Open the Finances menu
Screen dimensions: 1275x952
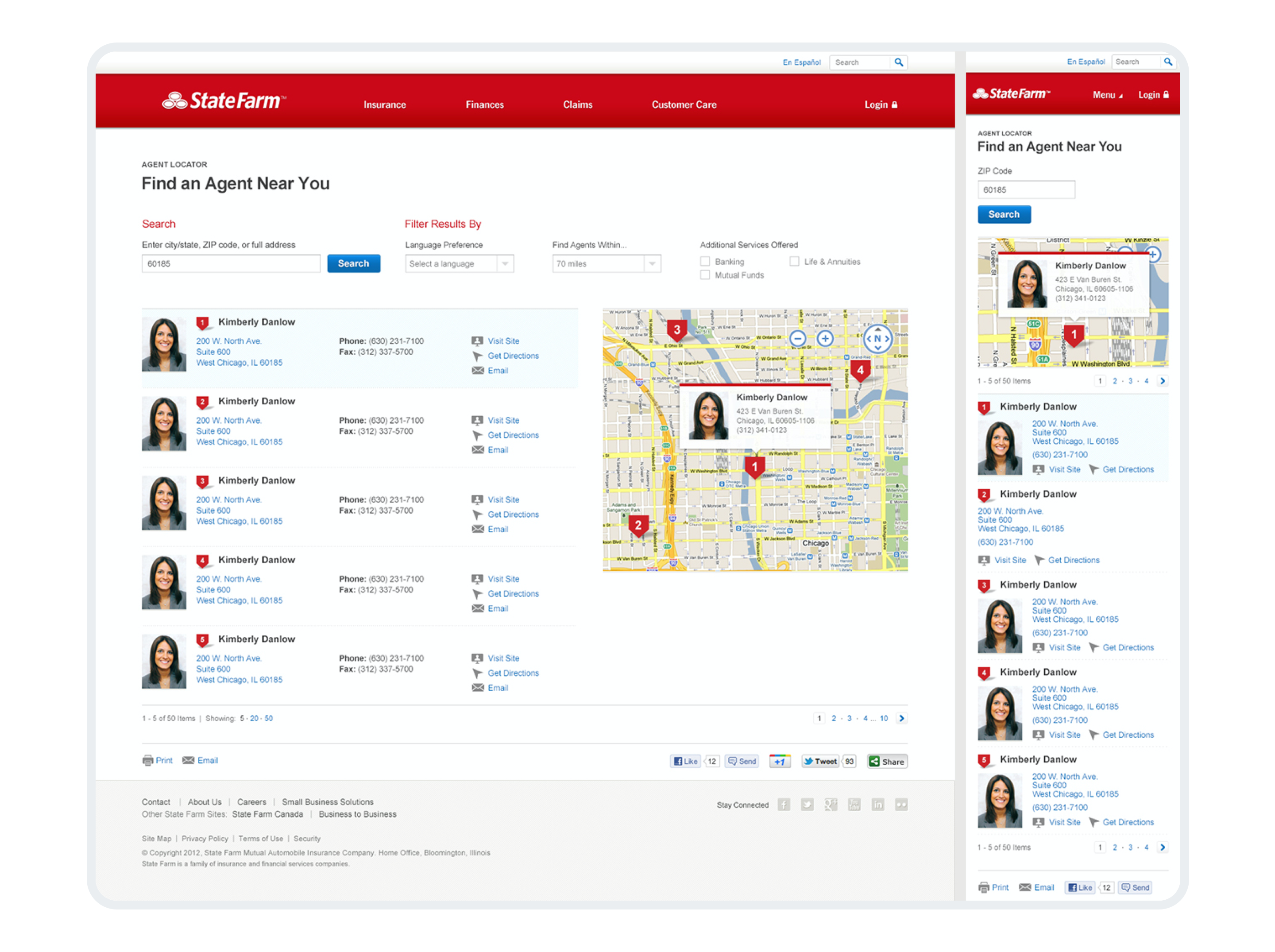(484, 105)
